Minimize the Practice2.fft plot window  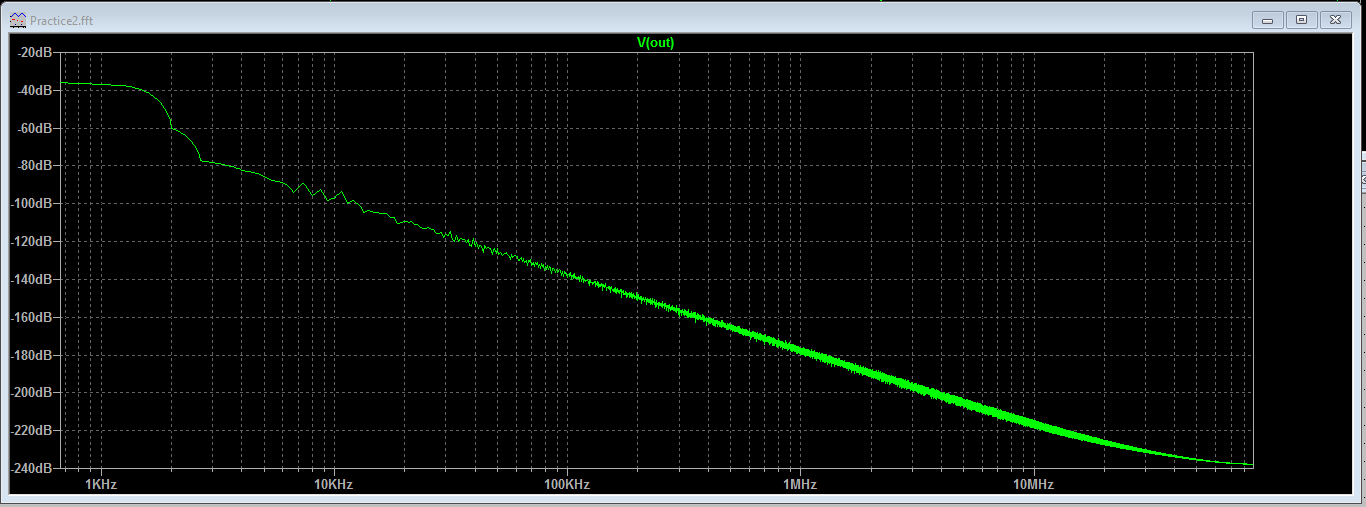pos(1269,19)
